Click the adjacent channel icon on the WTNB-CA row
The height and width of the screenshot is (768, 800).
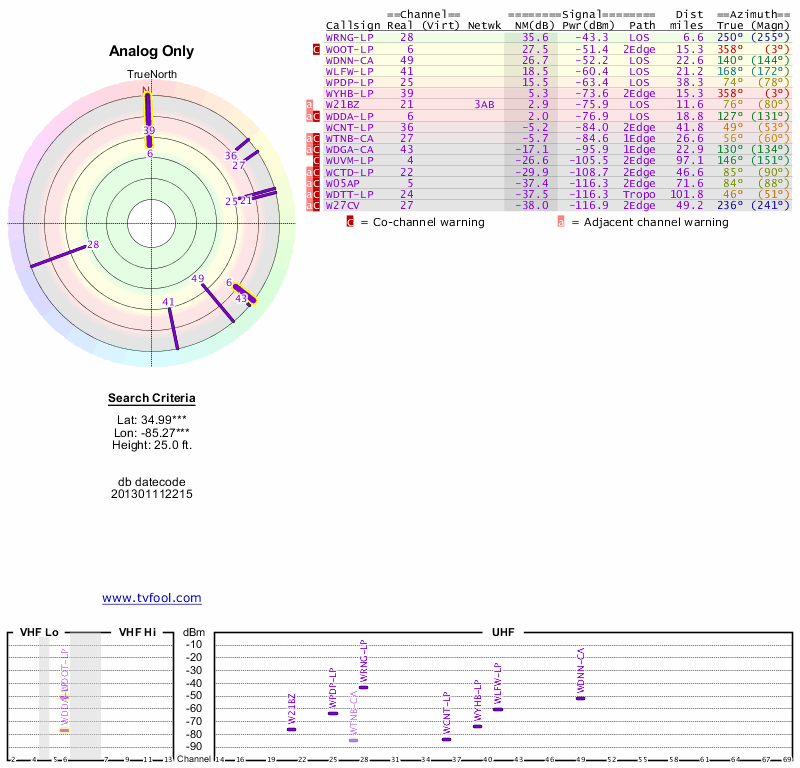click(x=310, y=138)
